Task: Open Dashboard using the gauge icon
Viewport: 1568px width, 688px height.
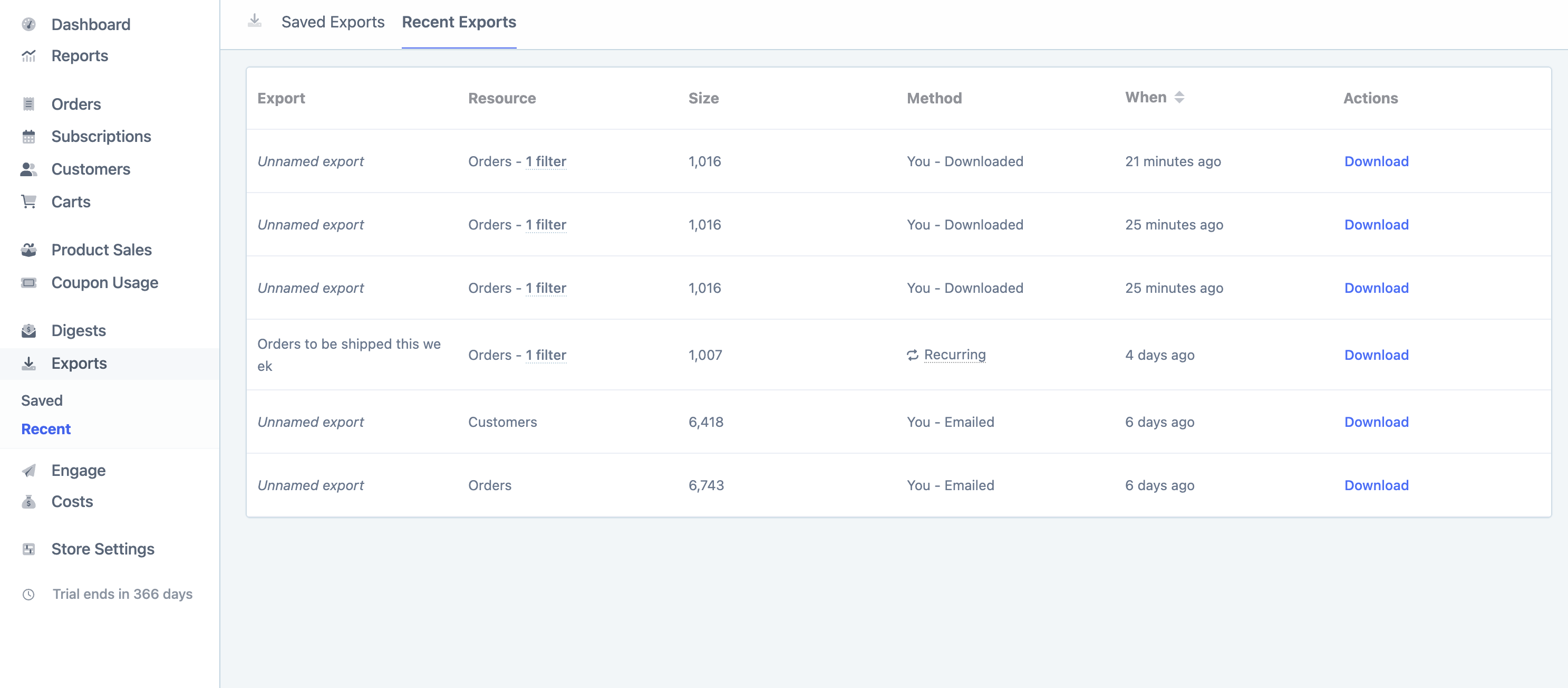Action: (28, 24)
